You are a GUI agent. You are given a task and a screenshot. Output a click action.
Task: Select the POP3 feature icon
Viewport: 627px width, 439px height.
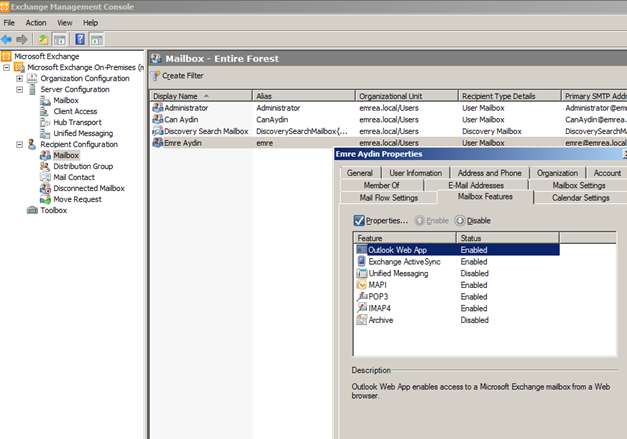361,296
